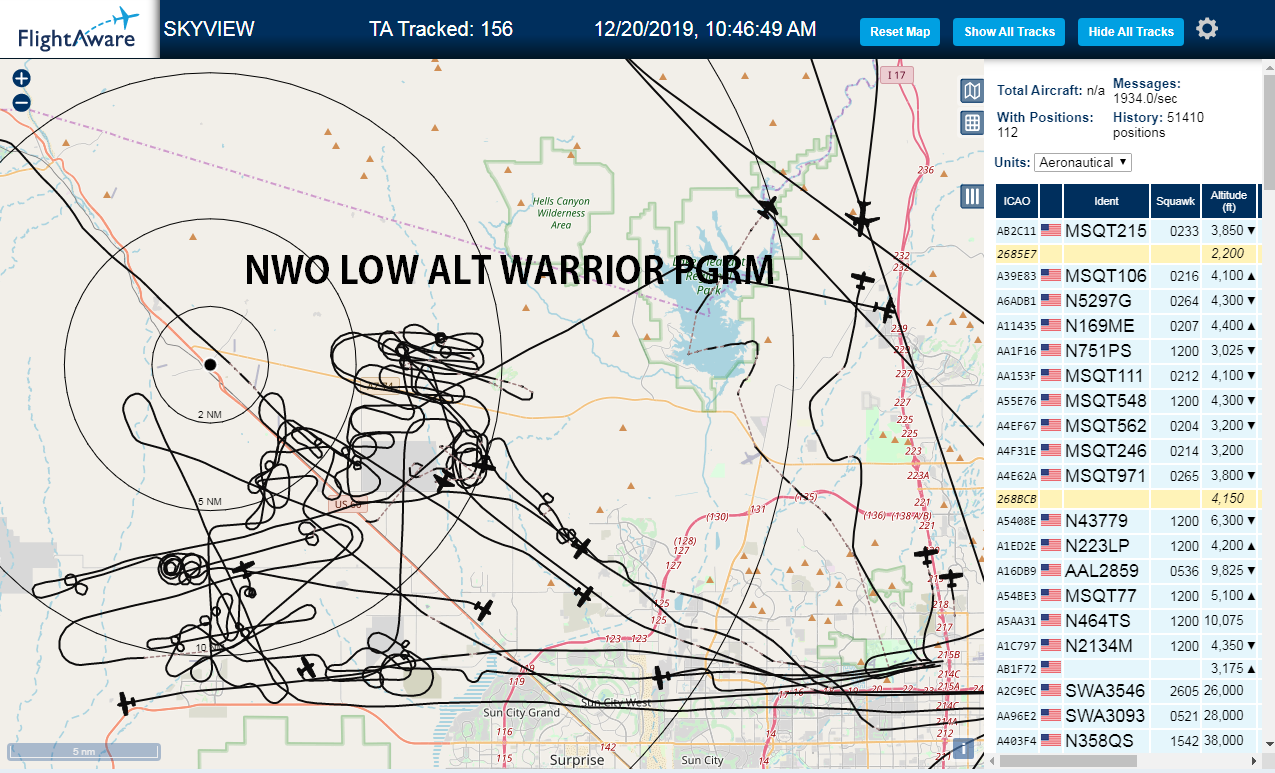Image resolution: width=1275 pixels, height=773 pixels.
Task: Sort table by Ident column
Action: point(1106,201)
